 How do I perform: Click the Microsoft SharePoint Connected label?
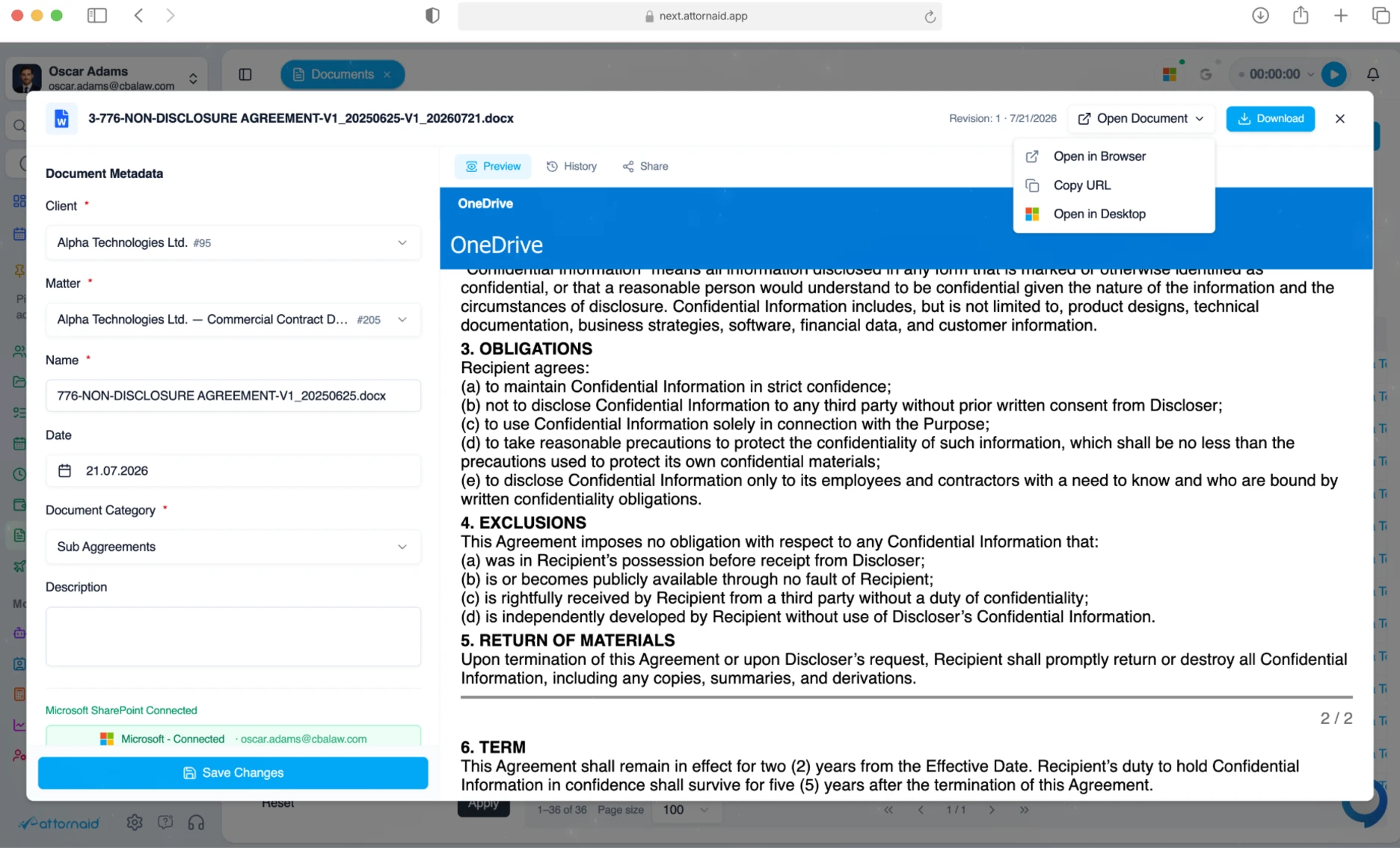point(121,710)
